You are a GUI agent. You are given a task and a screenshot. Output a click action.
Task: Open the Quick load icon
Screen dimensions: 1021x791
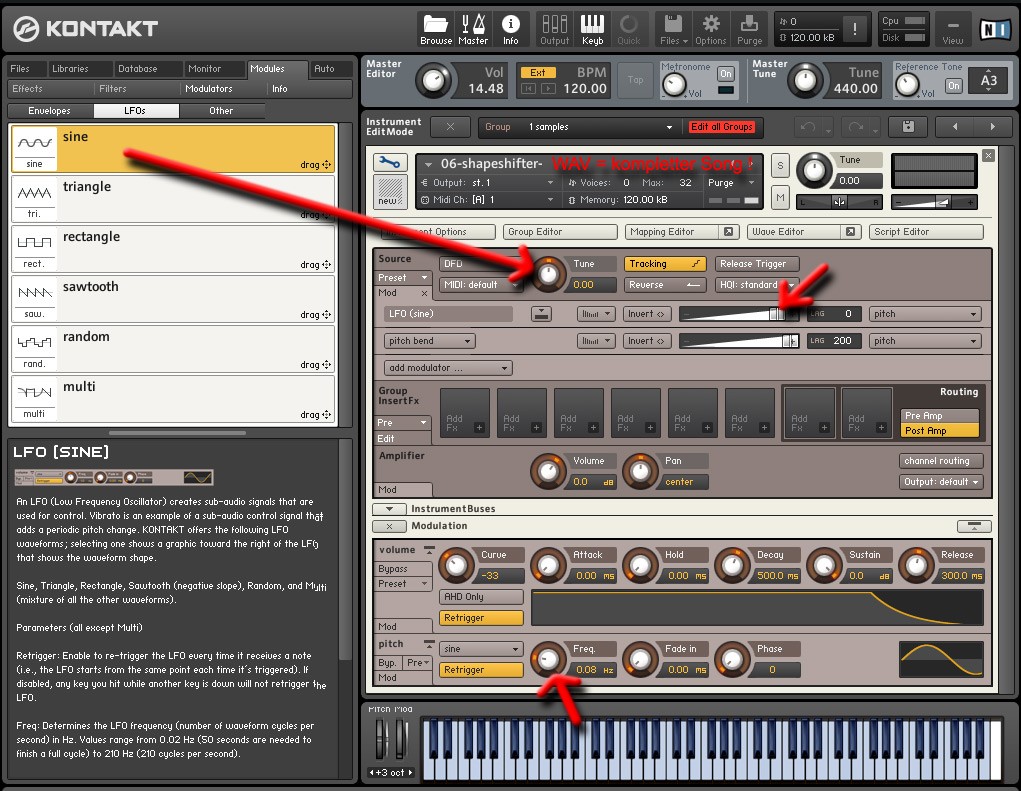pyautogui.click(x=628, y=29)
